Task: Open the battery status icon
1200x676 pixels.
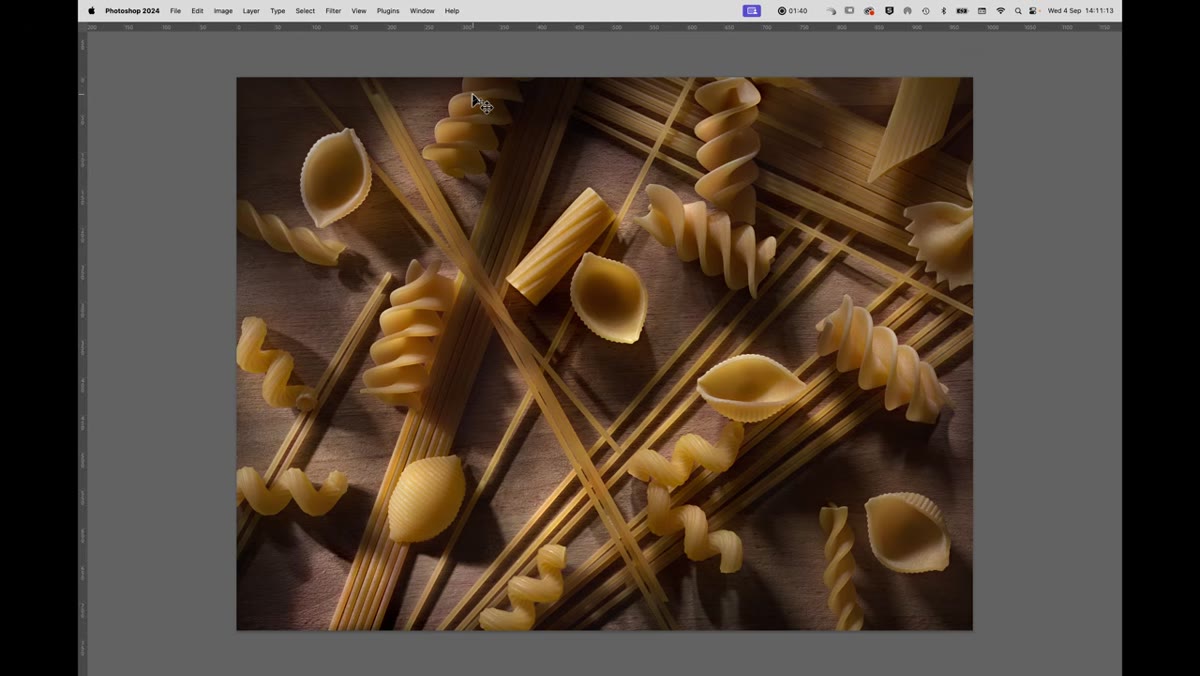Action: pyautogui.click(x=962, y=11)
